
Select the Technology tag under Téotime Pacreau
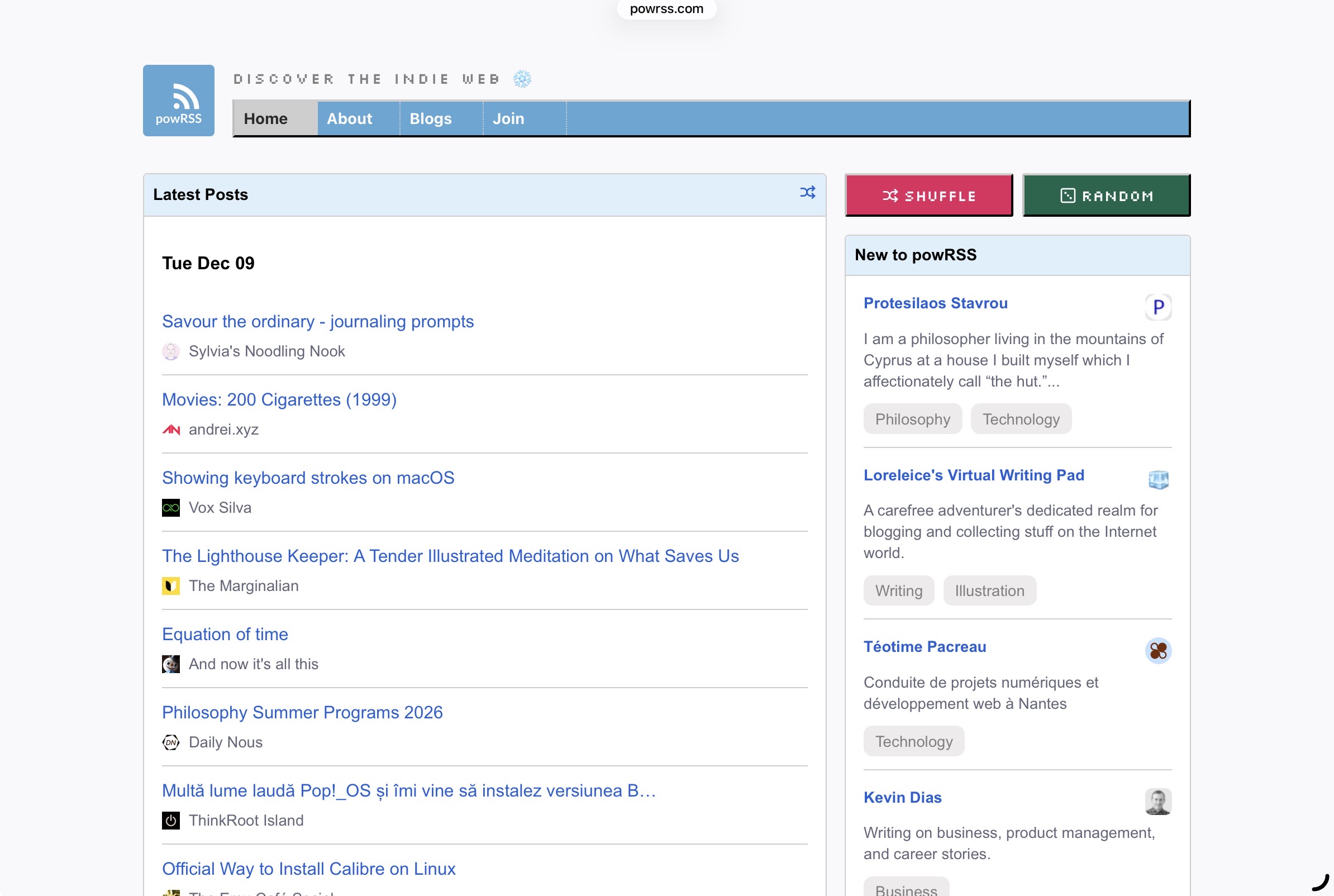(x=913, y=742)
